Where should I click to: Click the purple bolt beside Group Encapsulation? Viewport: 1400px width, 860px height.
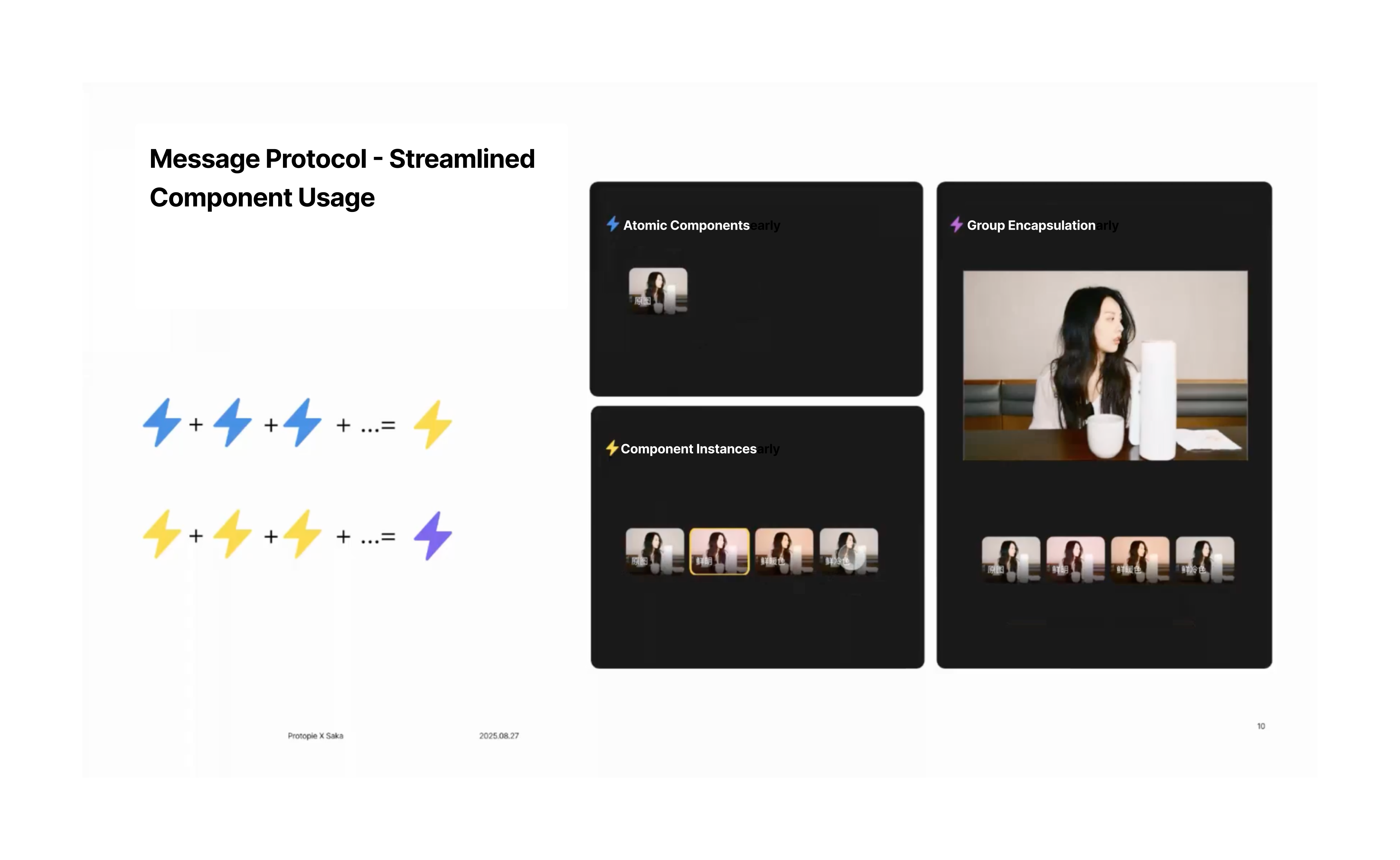tap(957, 225)
